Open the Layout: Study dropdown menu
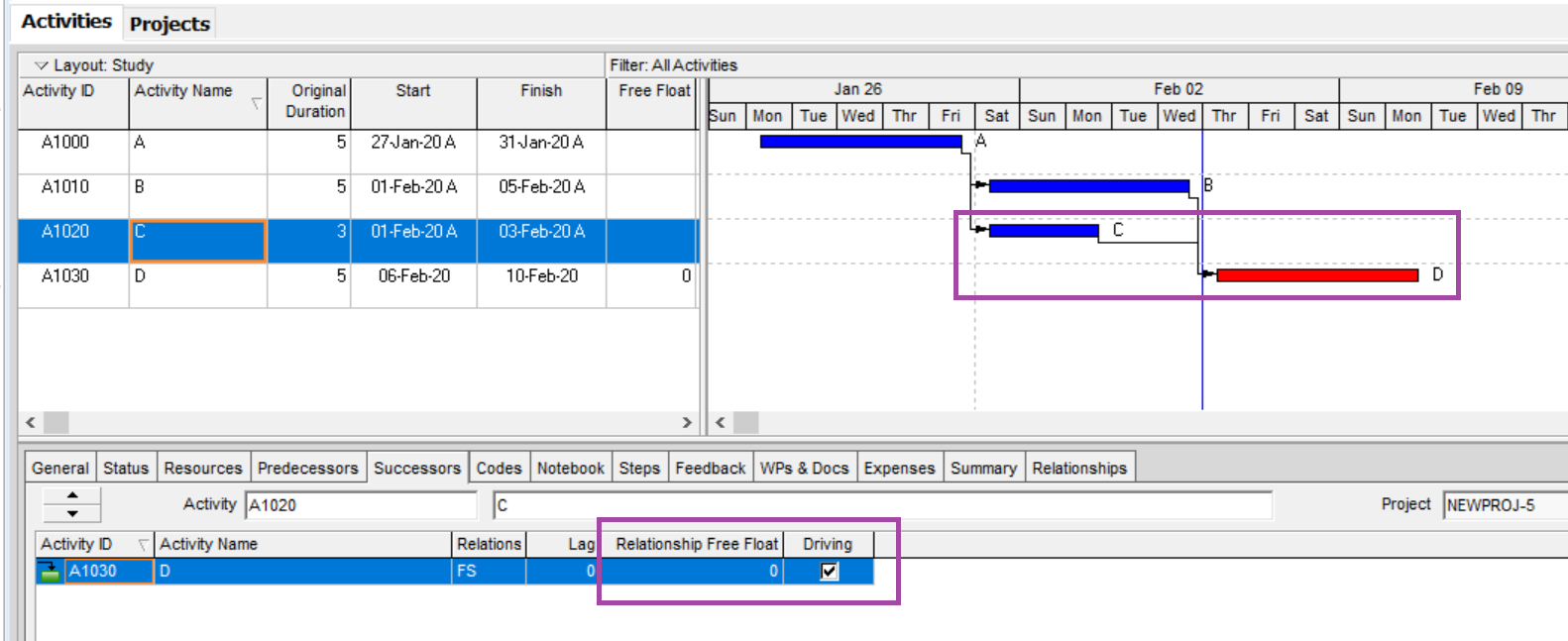This screenshot has height=641, width=1568. [42, 65]
